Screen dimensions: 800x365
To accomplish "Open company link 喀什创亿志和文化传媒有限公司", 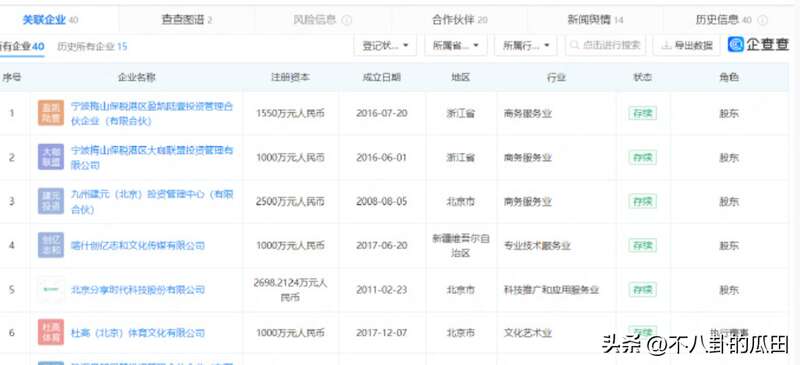I will (138, 246).
